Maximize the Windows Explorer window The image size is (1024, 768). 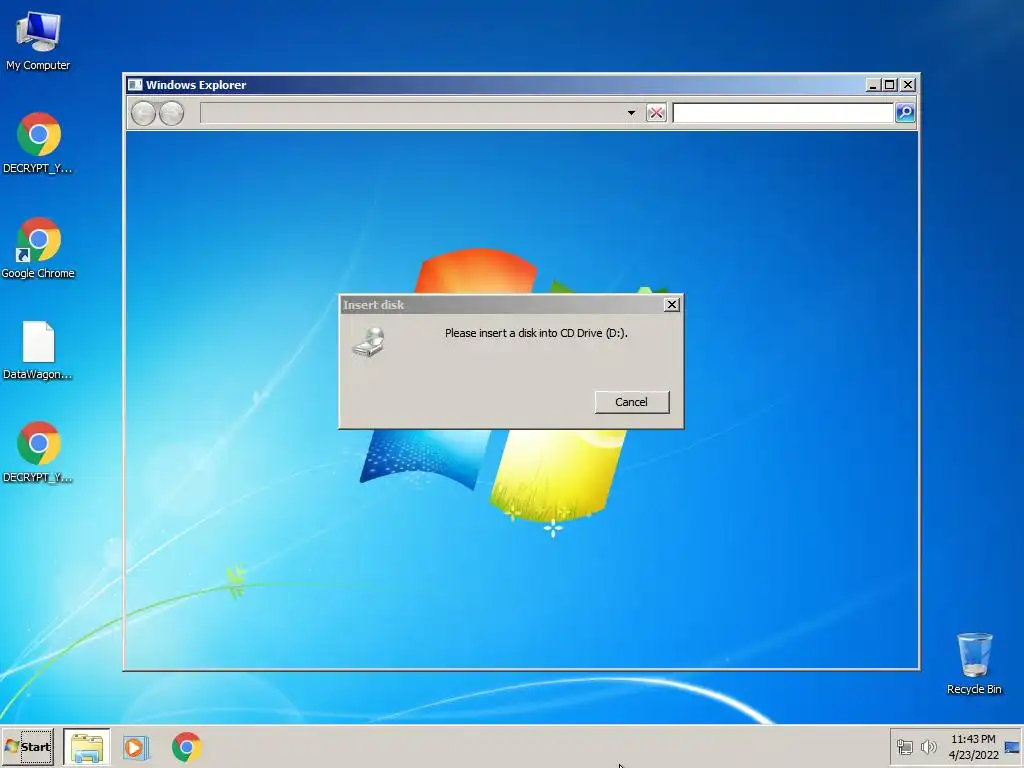tap(889, 85)
